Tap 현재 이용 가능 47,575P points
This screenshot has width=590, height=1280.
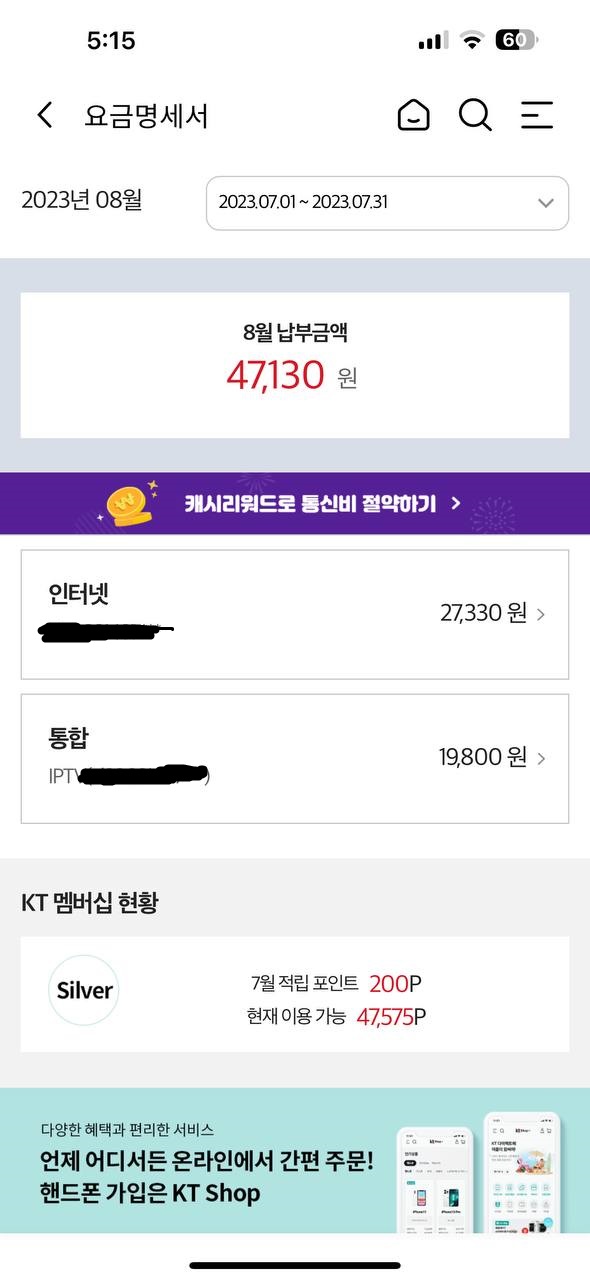(336, 1017)
